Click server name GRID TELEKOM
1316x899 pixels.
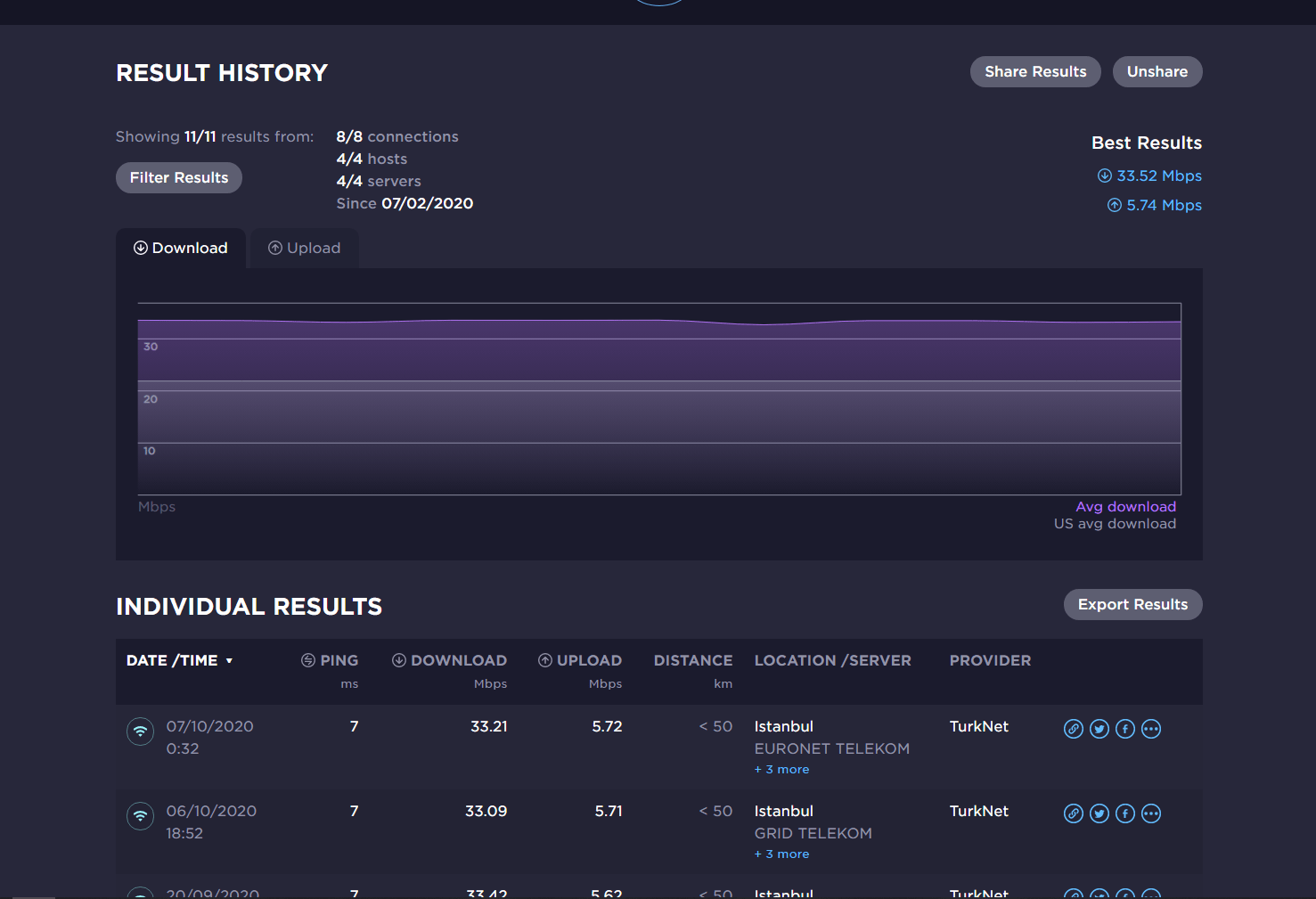pos(813,833)
